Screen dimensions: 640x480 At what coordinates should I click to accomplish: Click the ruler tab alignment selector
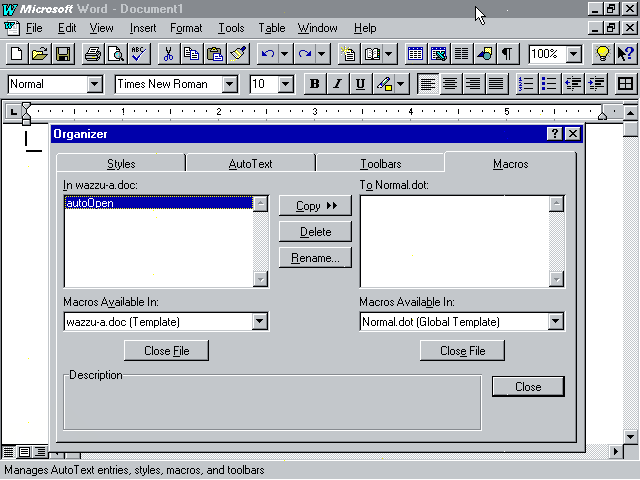coord(13,111)
